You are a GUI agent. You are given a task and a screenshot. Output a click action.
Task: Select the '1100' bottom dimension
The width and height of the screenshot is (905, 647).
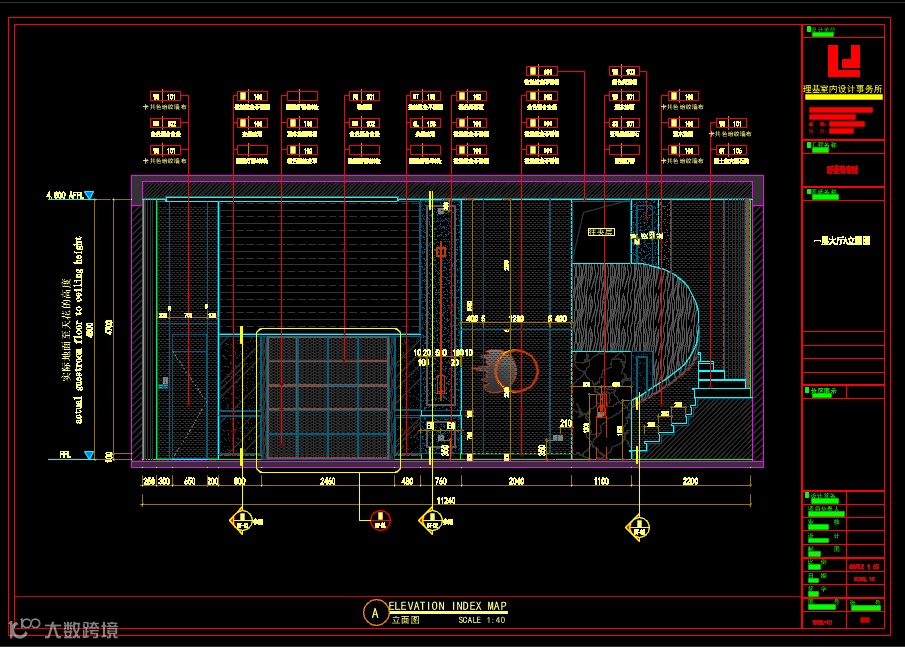601,481
